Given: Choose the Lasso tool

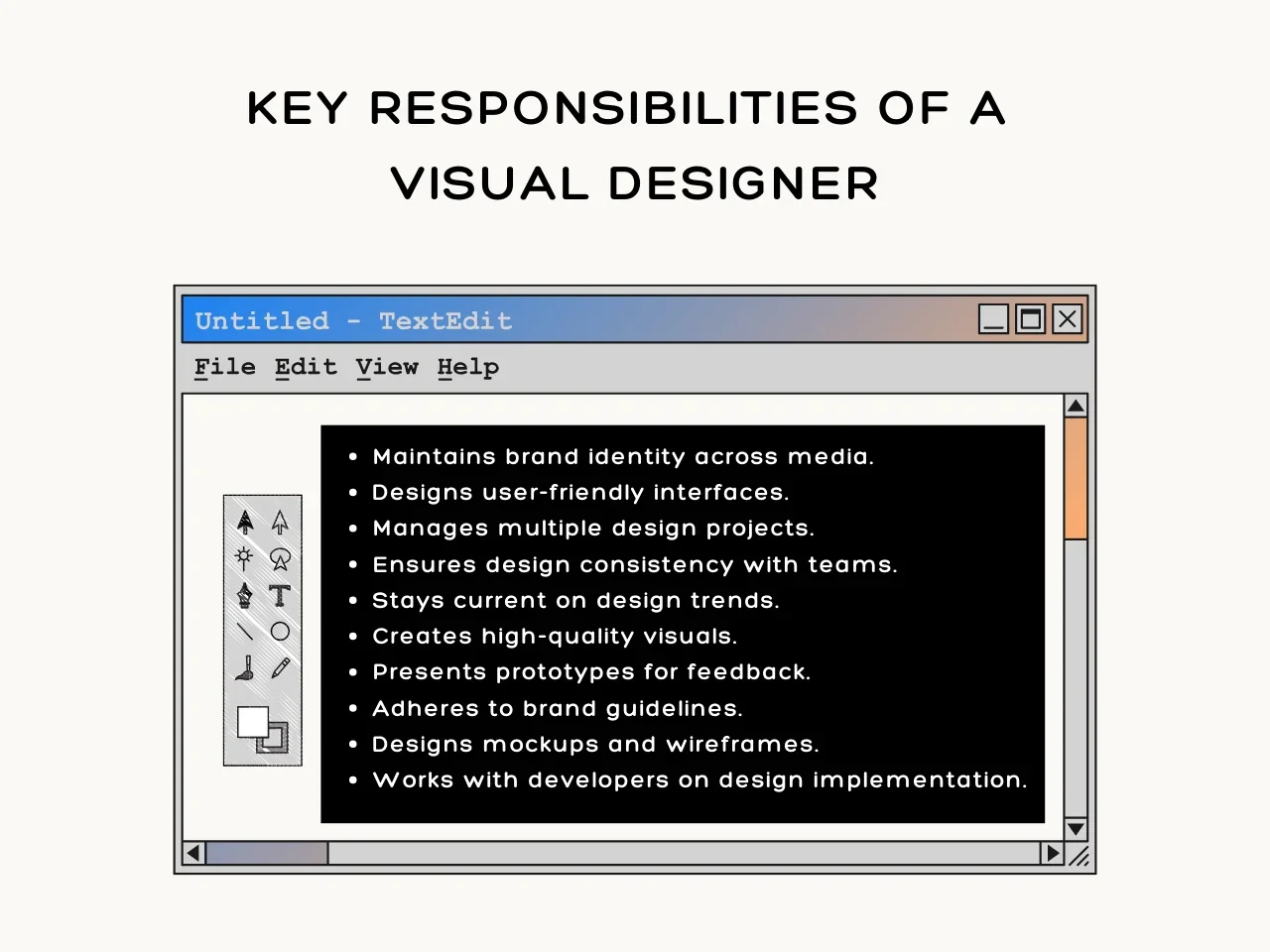Looking at the screenshot, I should (281, 558).
